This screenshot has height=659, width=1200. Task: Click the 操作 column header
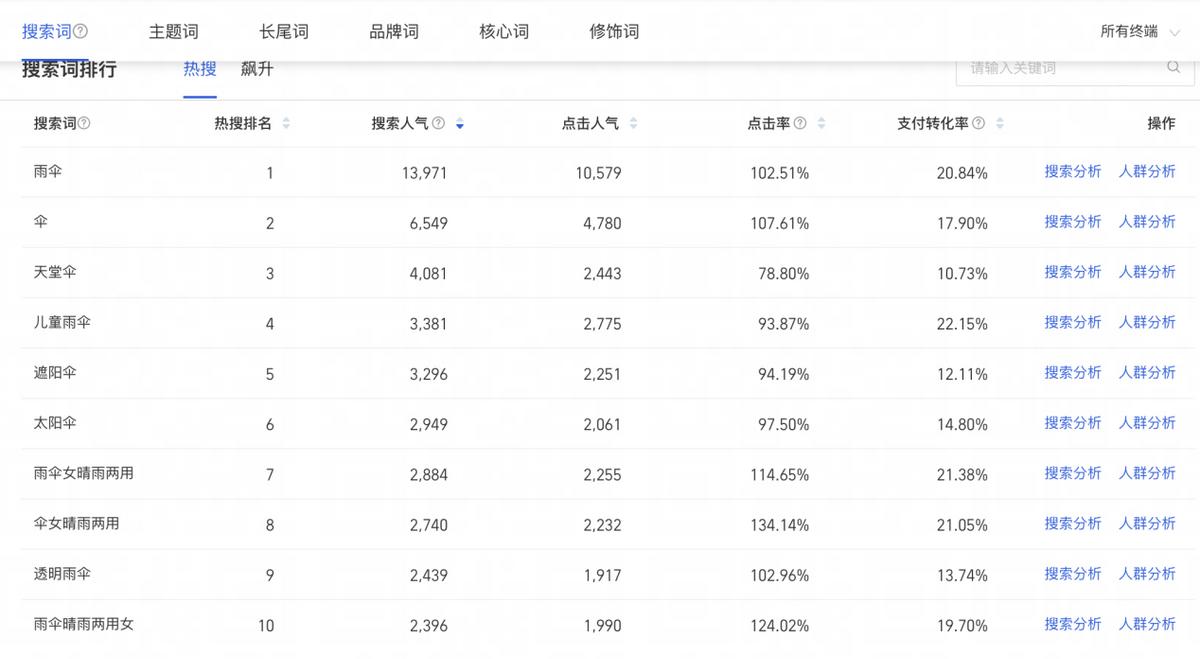pyautogui.click(x=1161, y=123)
